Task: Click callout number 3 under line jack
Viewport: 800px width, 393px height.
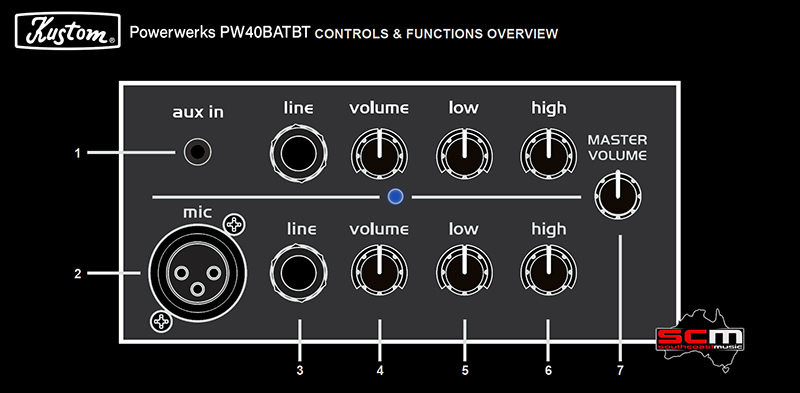Action: coord(299,371)
